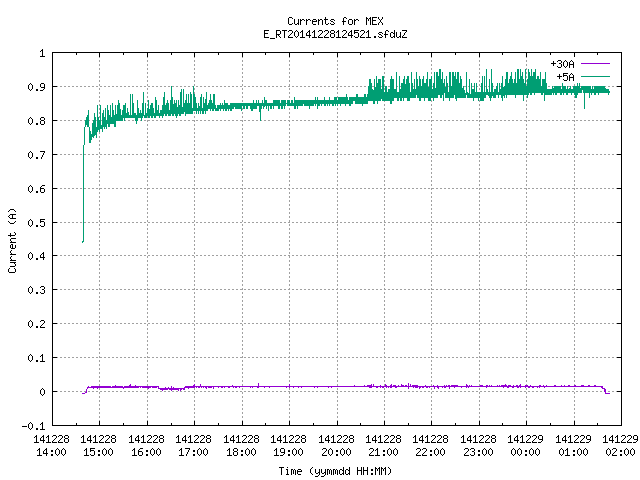The image size is (640, 480).
Task: Click the y-axis value 0.6
Action: [36, 189]
